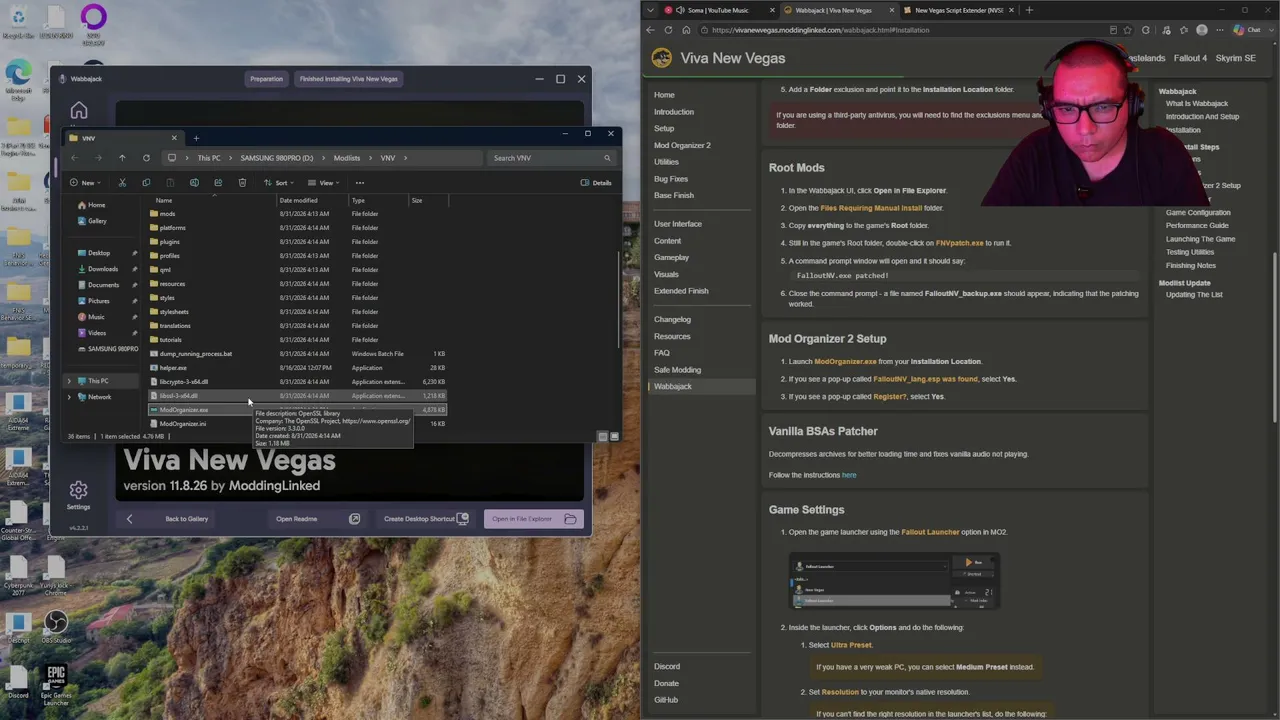
Task: Select ModOrganizer.exe in the file list
Action: tap(298, 410)
